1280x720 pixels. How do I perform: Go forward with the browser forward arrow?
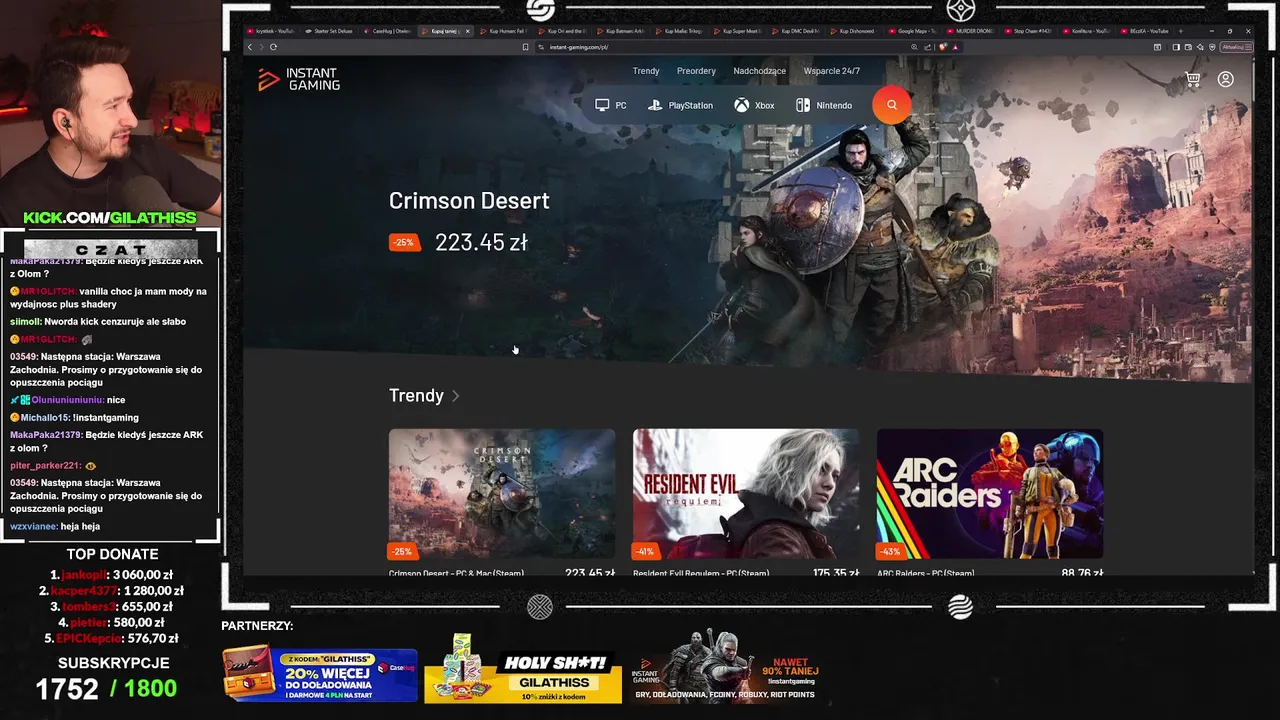(261, 47)
